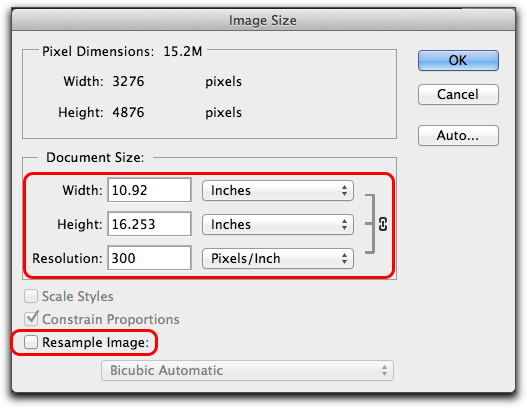Click the Resample Image label text
This screenshot has height=408, width=527.
point(95,342)
